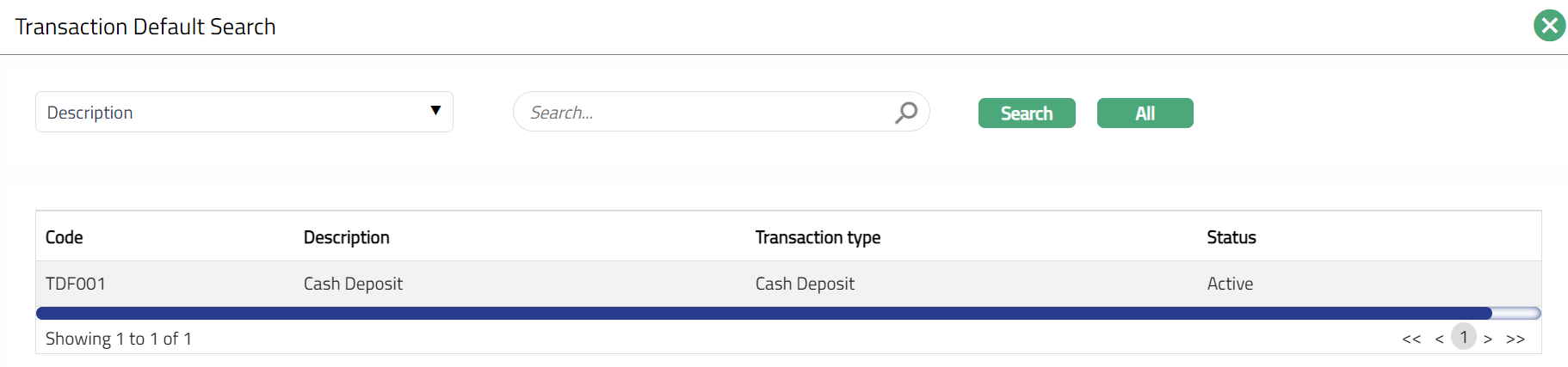The image size is (1568, 367).
Task: Click the Cash Deposit transaction type cell
Action: 805,284
